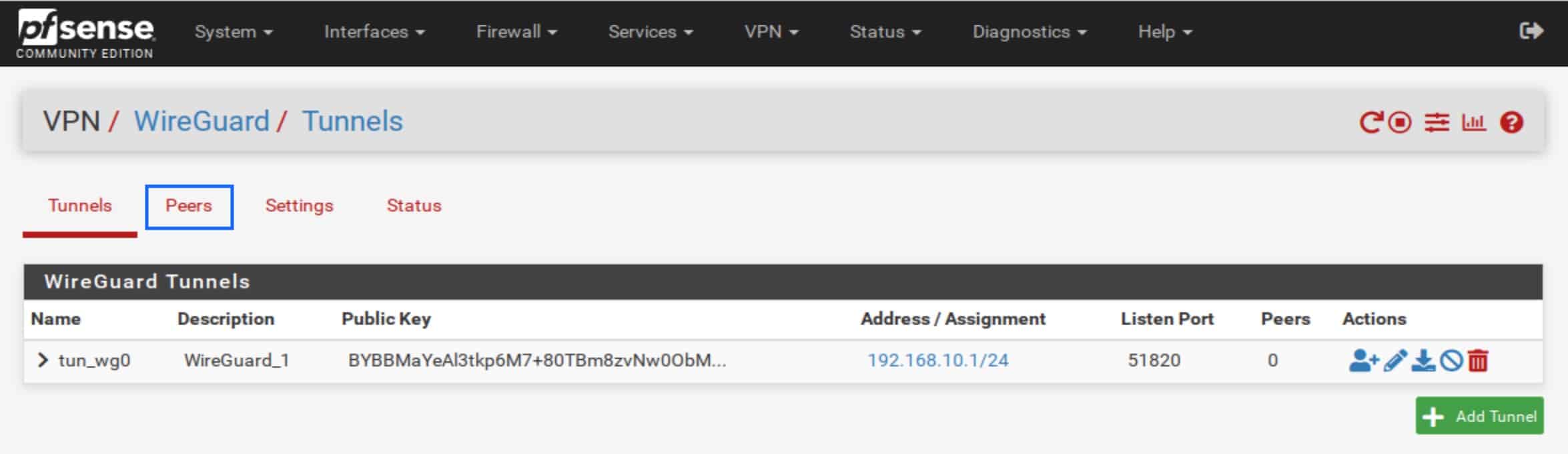Add a peer to tun_wg0 tunnel
The height and width of the screenshot is (454, 1568).
[1363, 361]
